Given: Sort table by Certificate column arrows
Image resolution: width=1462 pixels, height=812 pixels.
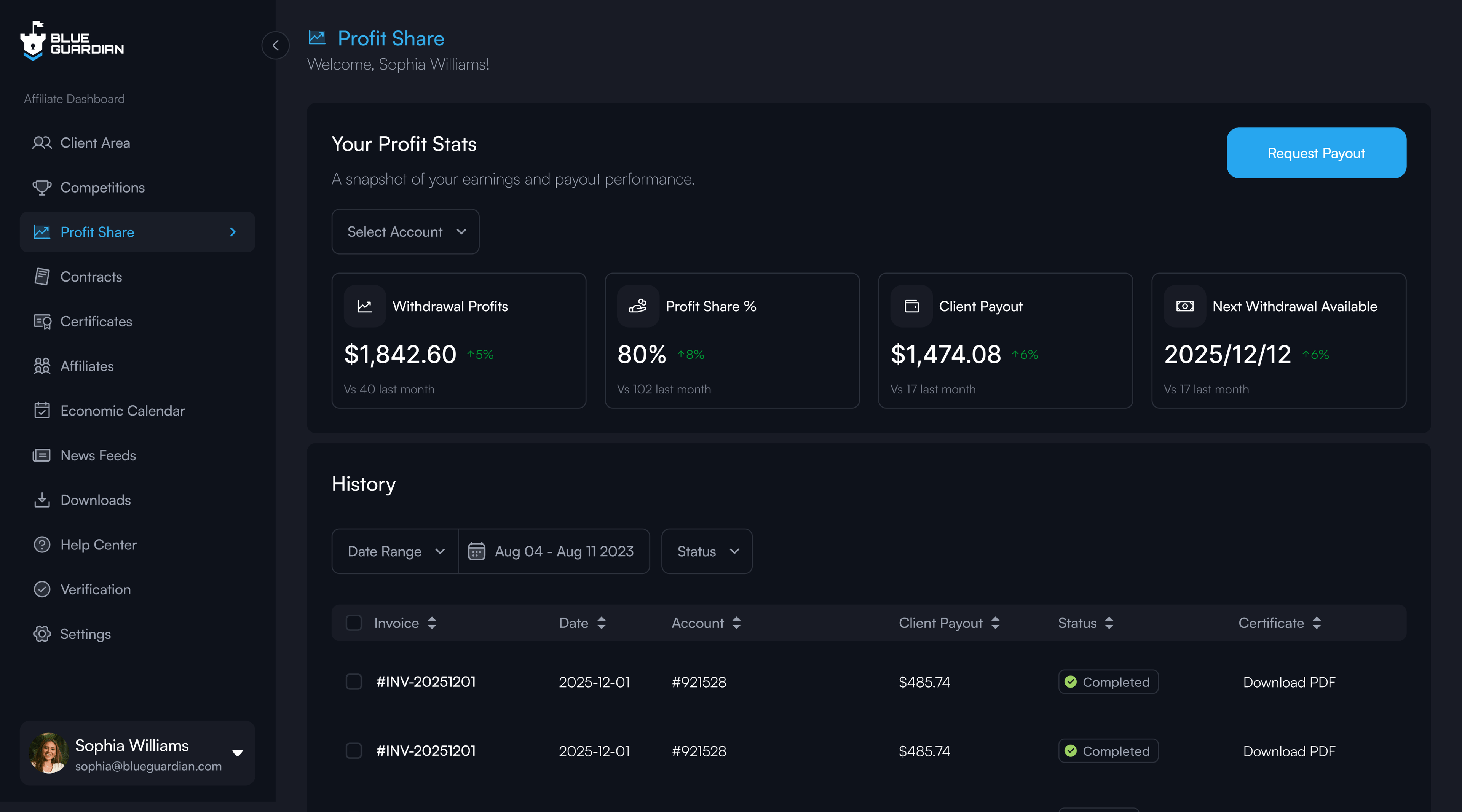Looking at the screenshot, I should pyautogui.click(x=1317, y=623).
